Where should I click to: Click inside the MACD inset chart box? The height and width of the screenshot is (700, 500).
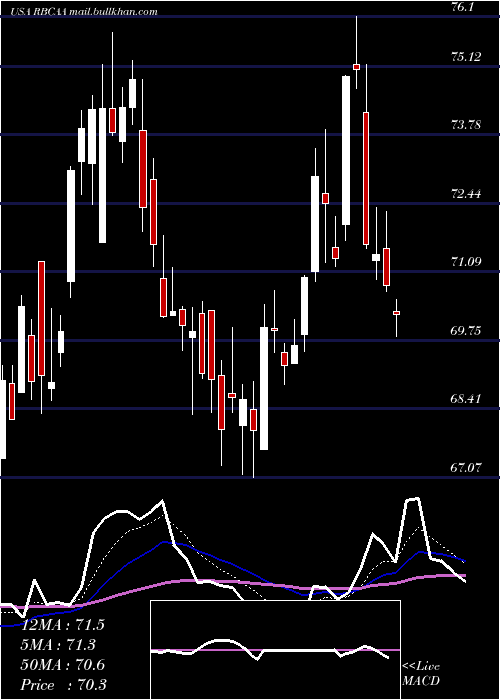coord(275,650)
